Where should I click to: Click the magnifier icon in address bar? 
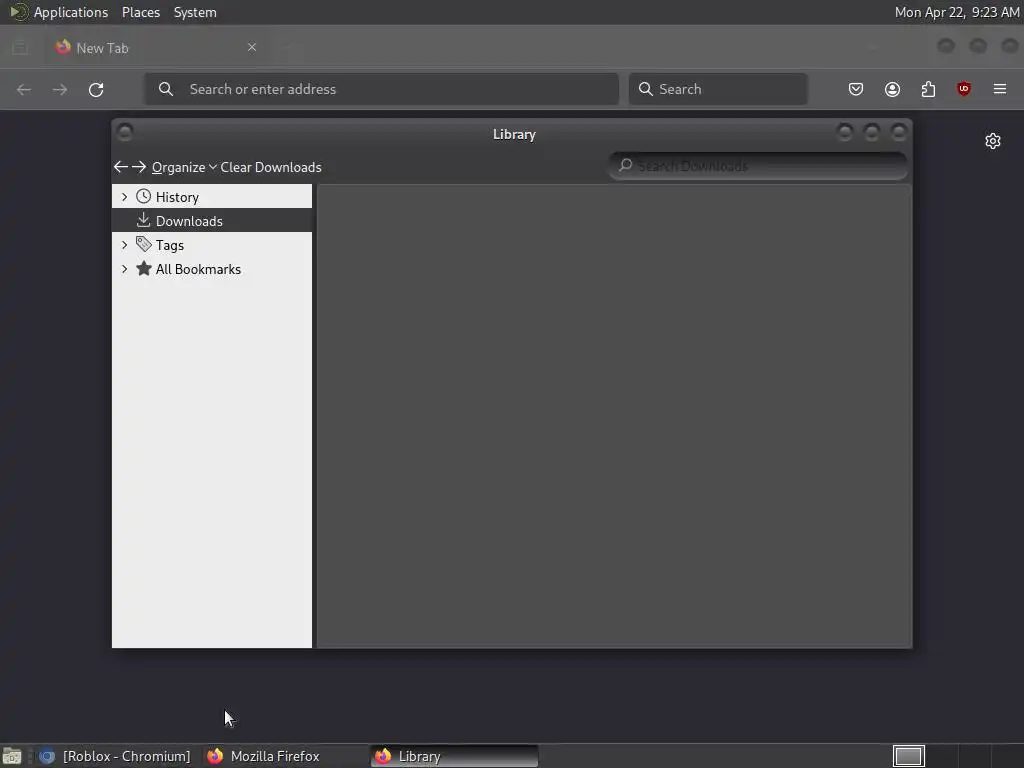[166, 89]
